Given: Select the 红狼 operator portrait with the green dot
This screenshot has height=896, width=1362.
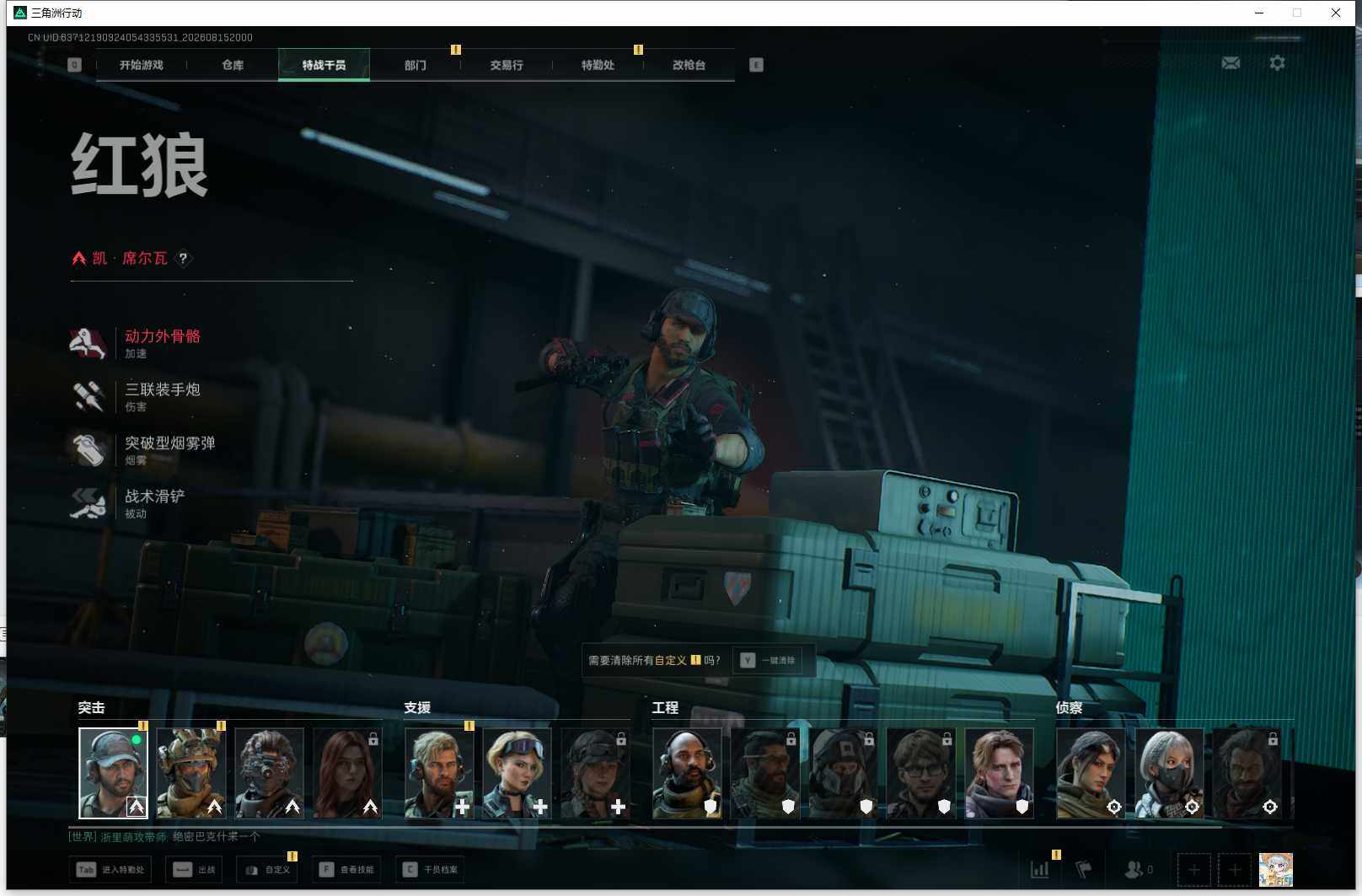Looking at the screenshot, I should [113, 774].
